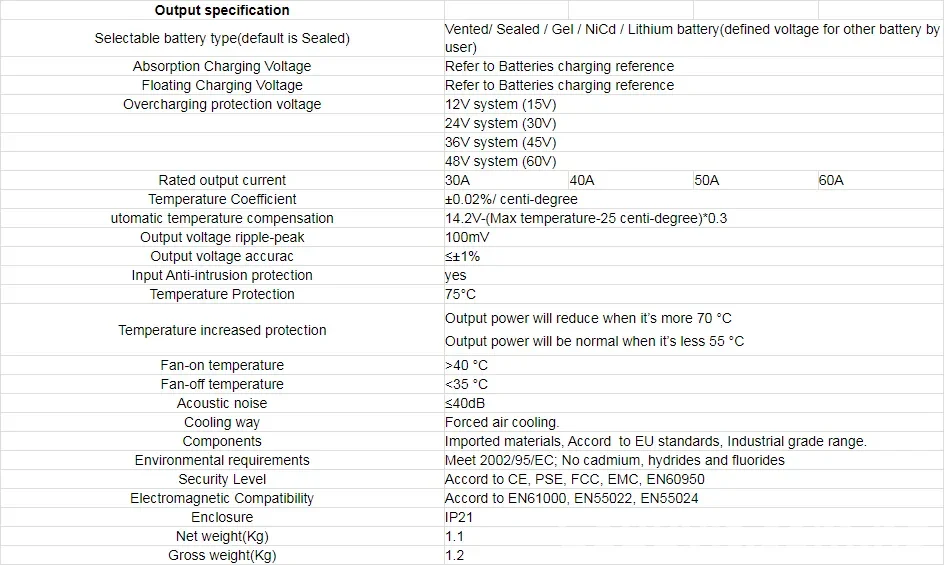Image resolution: width=944 pixels, height=565 pixels.
Task: Select the Selectable battery type label cell
Action: point(222,38)
